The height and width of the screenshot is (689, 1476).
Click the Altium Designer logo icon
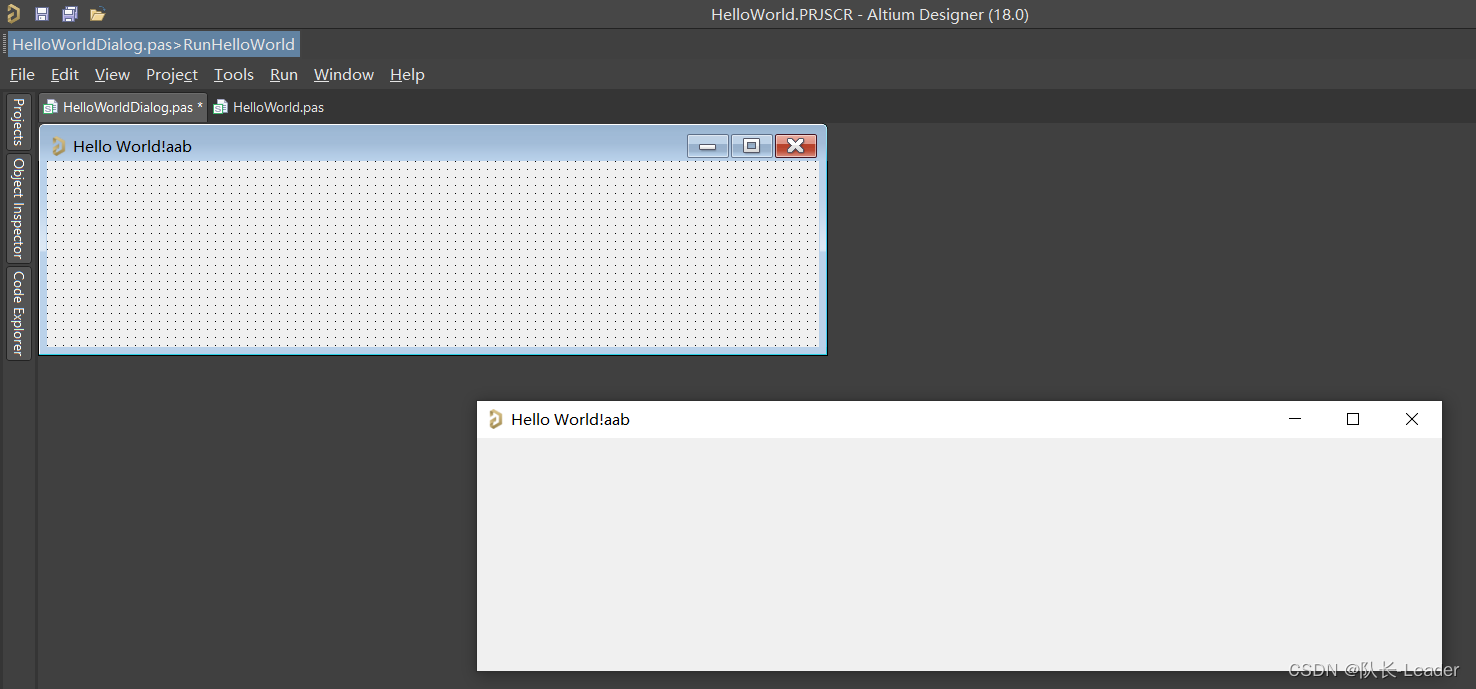pos(13,14)
